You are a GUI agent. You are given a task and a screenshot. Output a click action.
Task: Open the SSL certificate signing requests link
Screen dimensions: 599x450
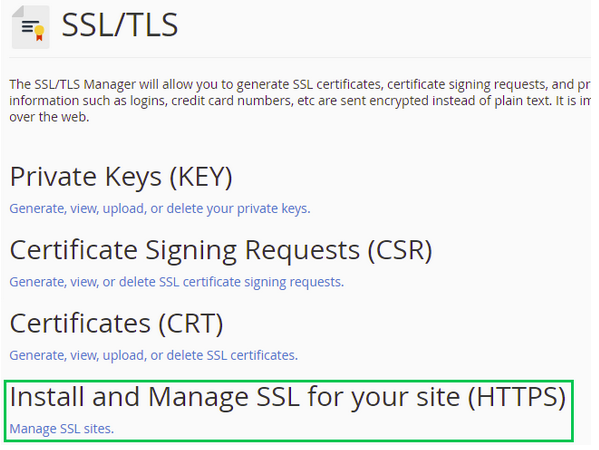click(x=176, y=282)
